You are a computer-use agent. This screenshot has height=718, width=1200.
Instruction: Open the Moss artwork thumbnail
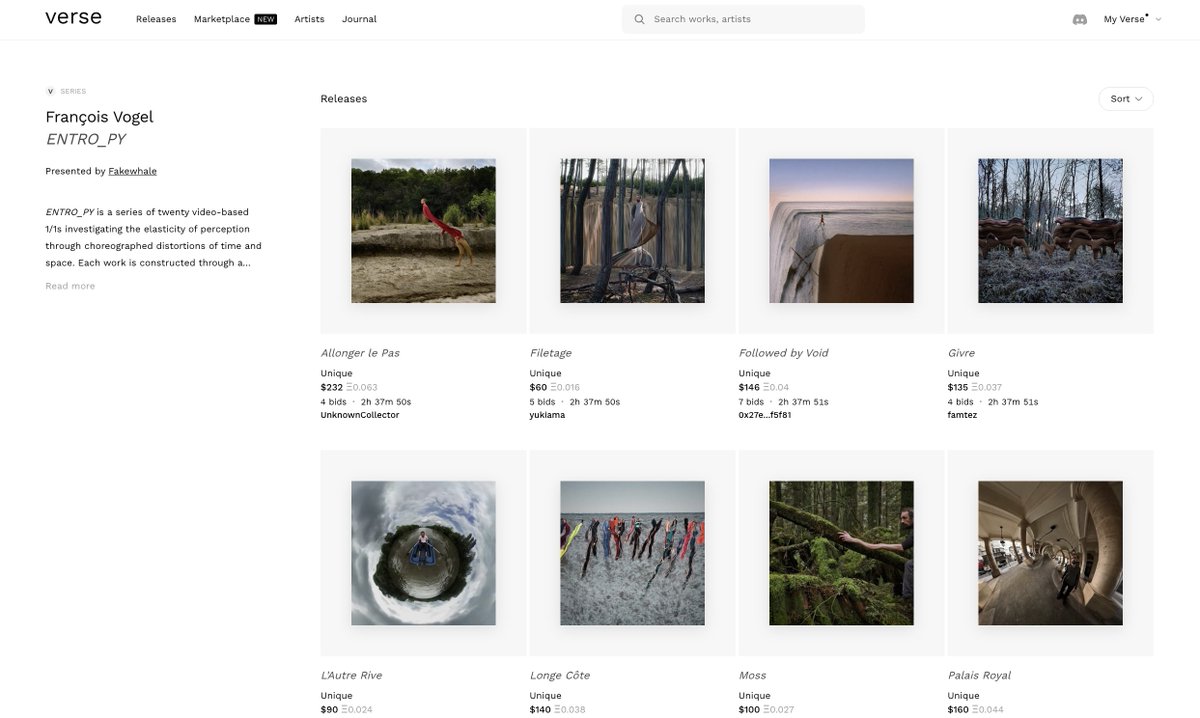(x=841, y=553)
